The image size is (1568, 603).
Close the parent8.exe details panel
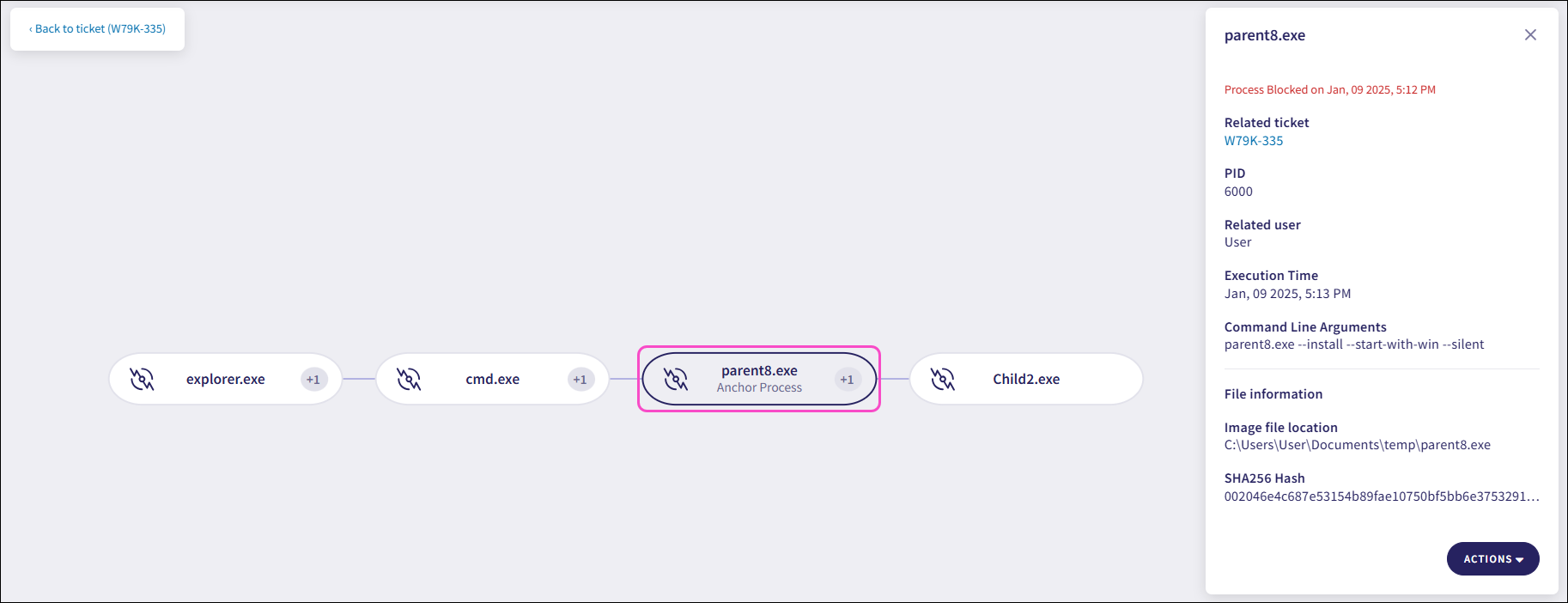(1530, 35)
